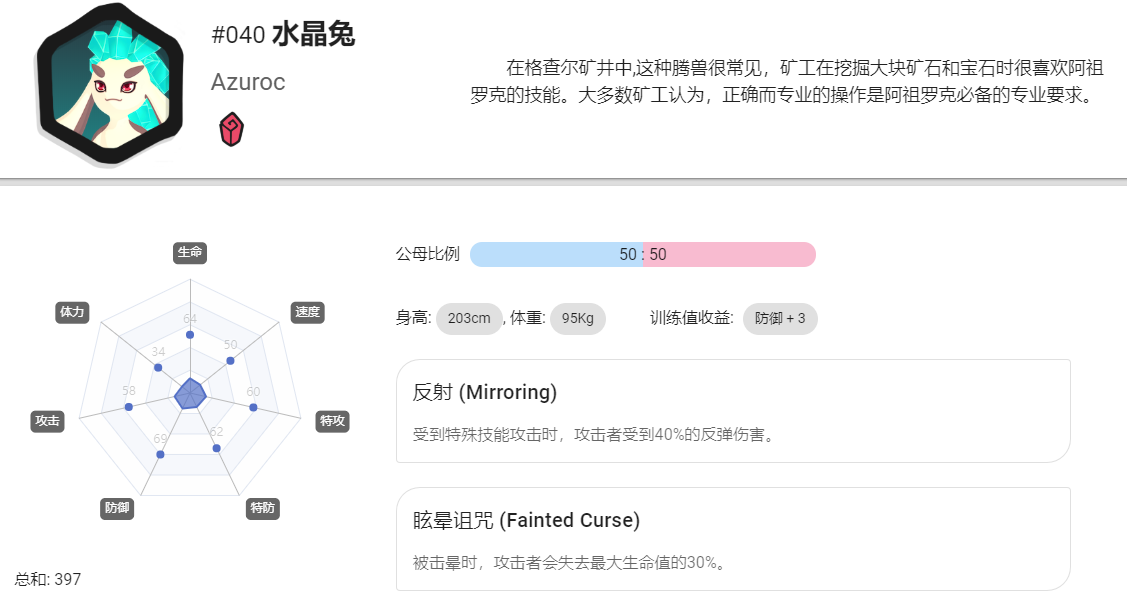Click the pink female ratio bar
Viewport: 1127px width, 606px height.
(730, 254)
